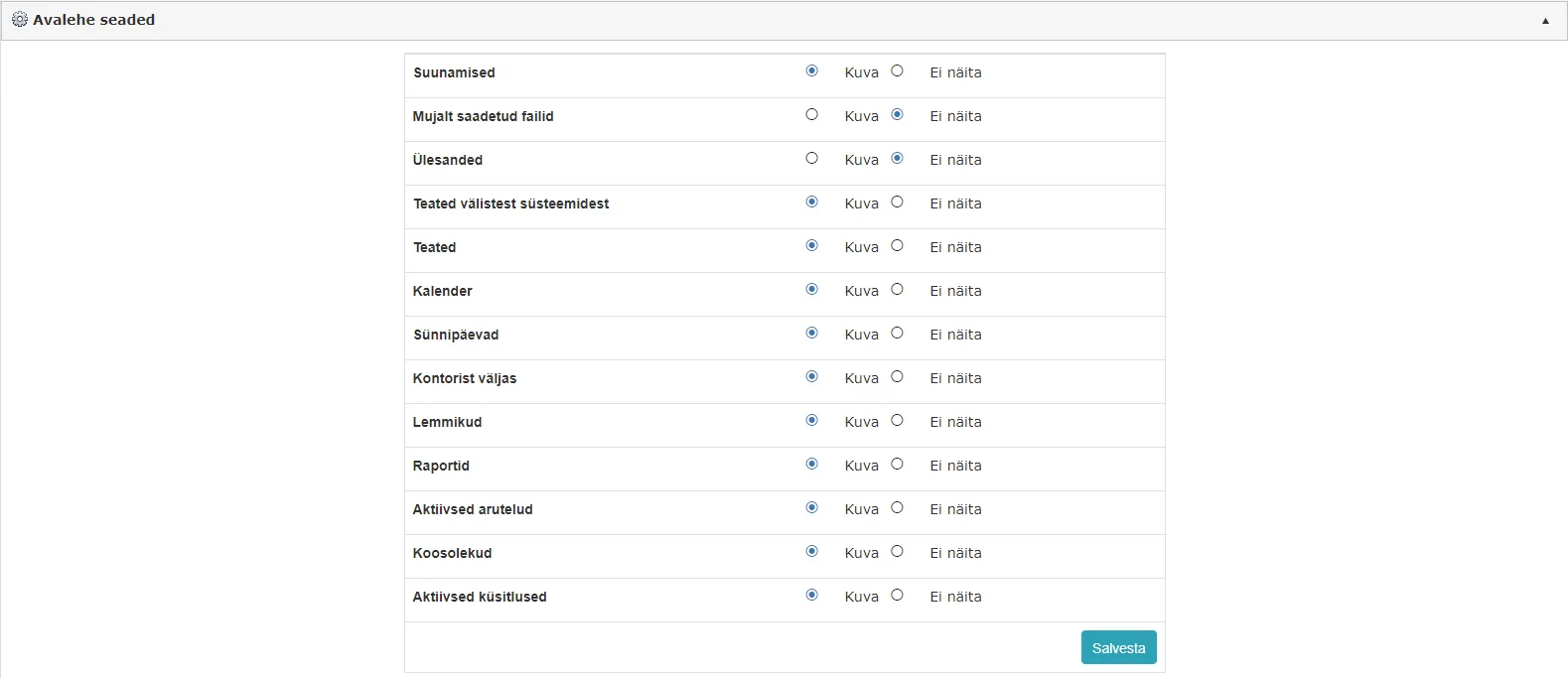The image size is (1568, 678).
Task: Choose Ei näita for Koosolekud
Action: point(897,551)
